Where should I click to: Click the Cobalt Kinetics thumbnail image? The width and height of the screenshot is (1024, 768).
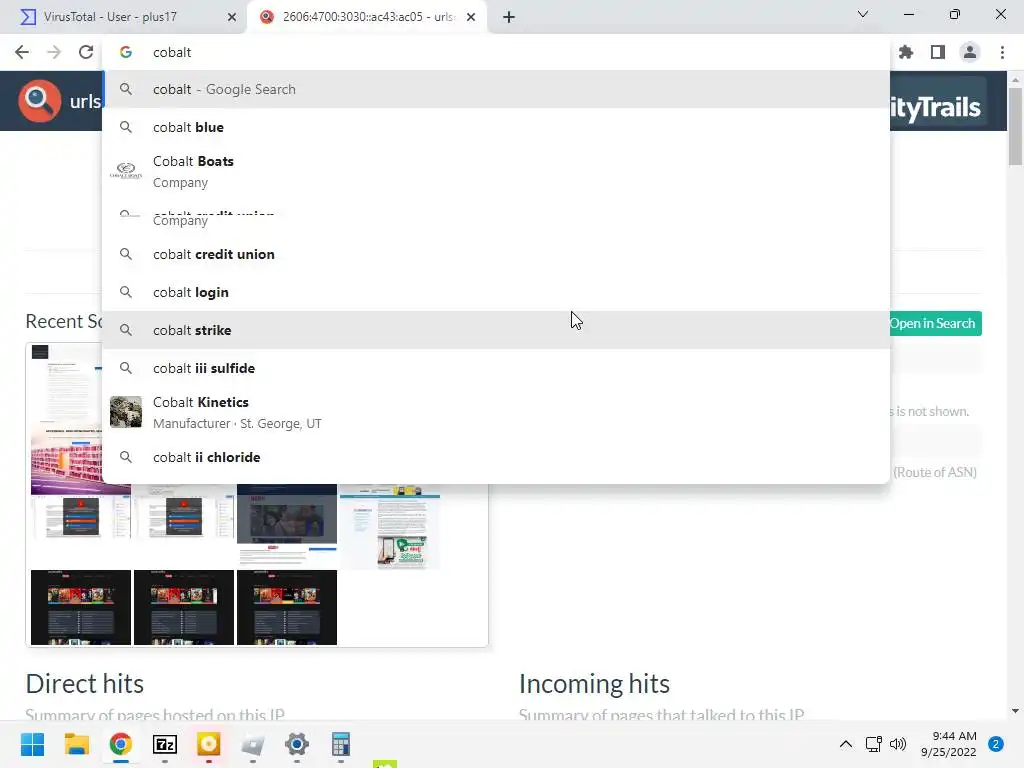[x=126, y=412]
